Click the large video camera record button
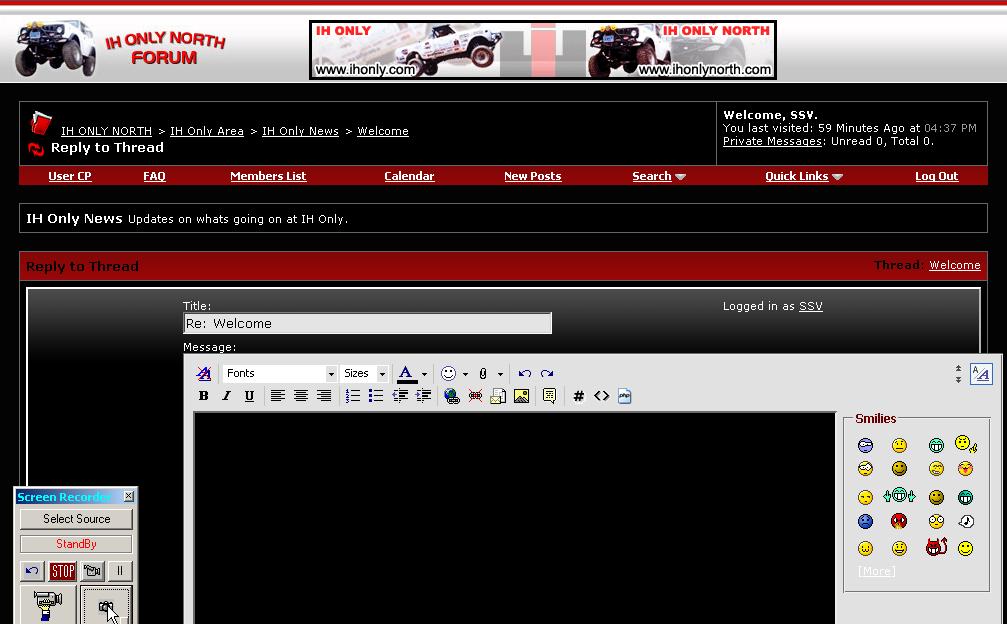The height and width of the screenshot is (624, 1007). click(48, 604)
